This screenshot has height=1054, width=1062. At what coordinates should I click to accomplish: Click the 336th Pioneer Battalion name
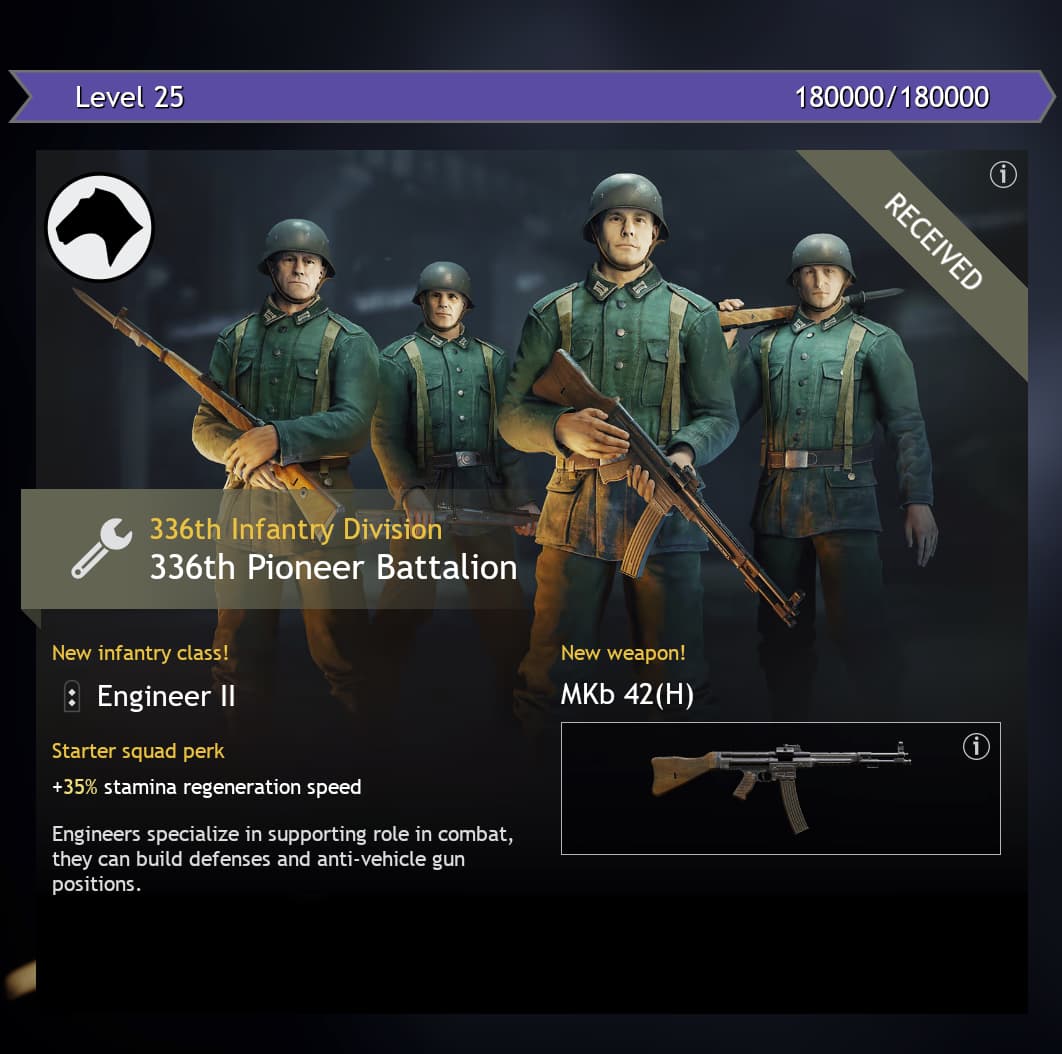coord(333,567)
